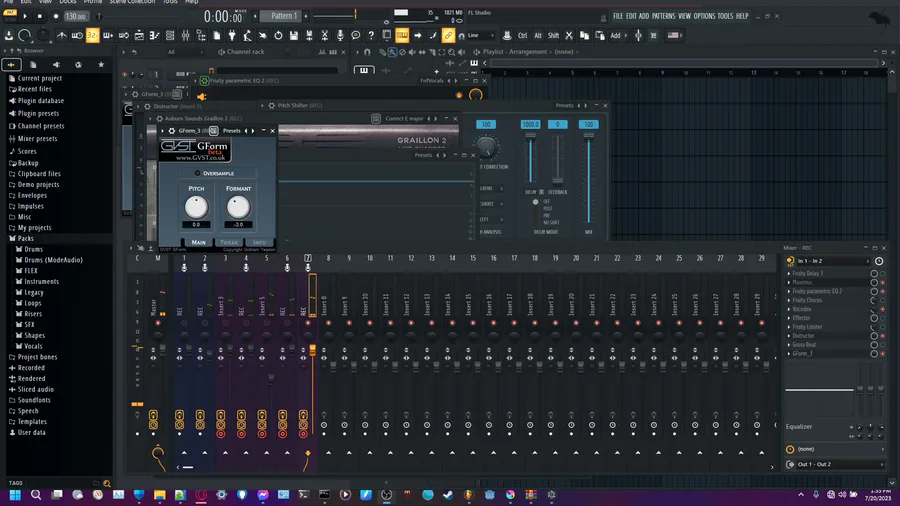This screenshot has width=900, height=506.
Task: Switch to Tweak tab in GForm
Action: (229, 242)
